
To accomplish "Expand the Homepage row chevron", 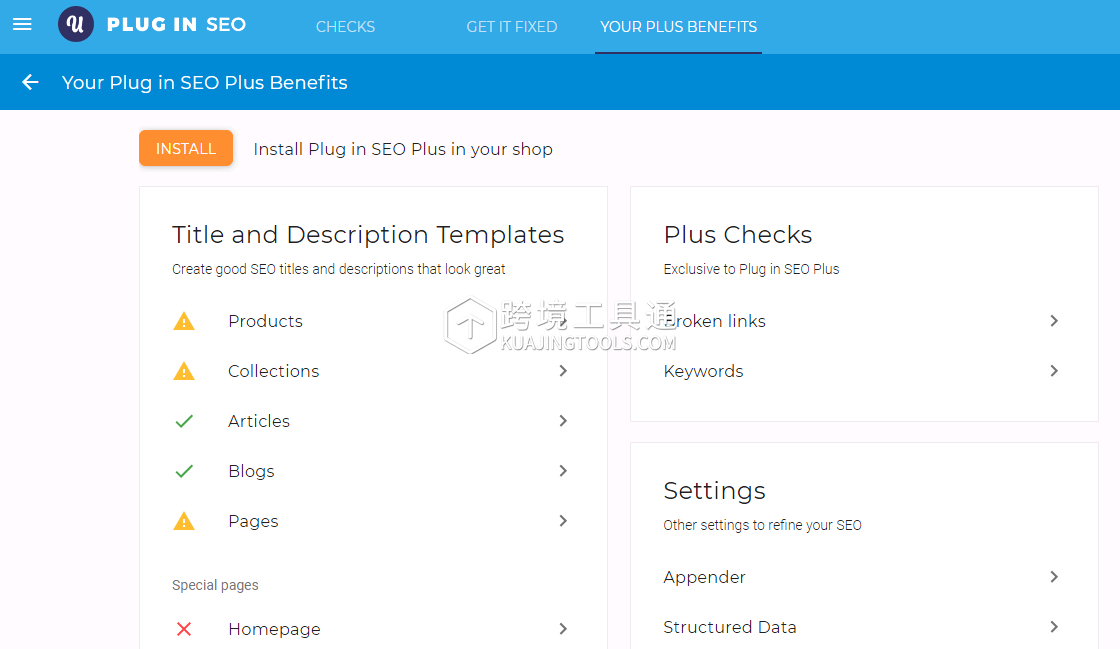I will coord(563,628).
